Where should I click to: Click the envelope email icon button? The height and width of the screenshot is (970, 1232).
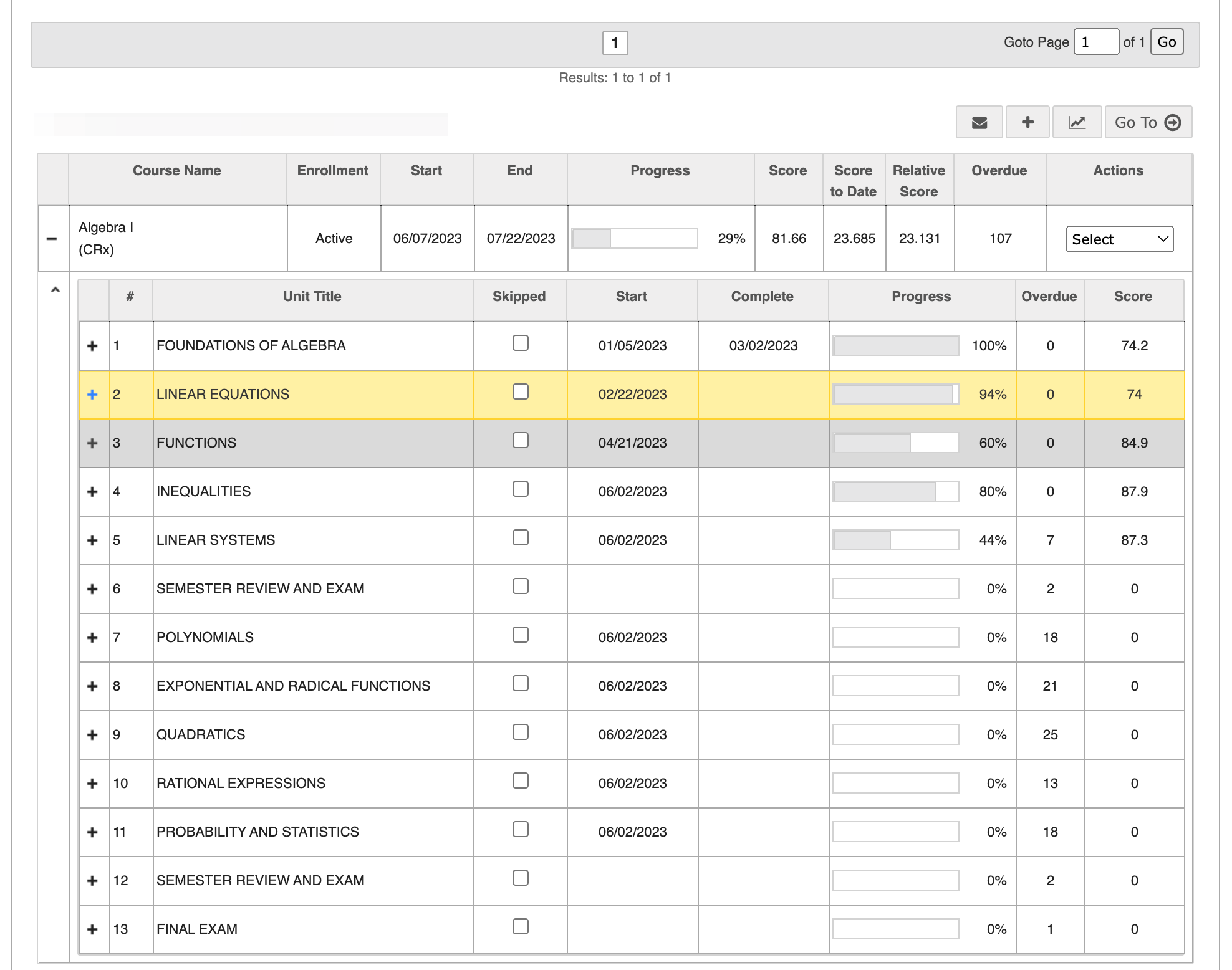click(979, 122)
